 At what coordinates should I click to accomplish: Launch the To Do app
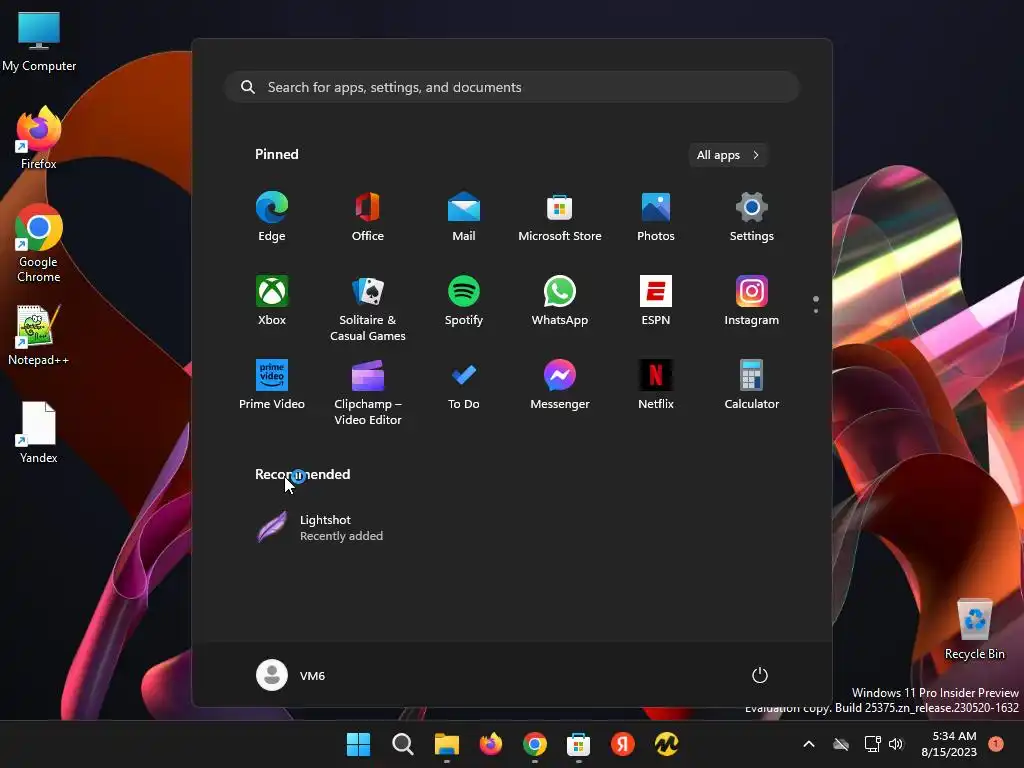pos(464,385)
